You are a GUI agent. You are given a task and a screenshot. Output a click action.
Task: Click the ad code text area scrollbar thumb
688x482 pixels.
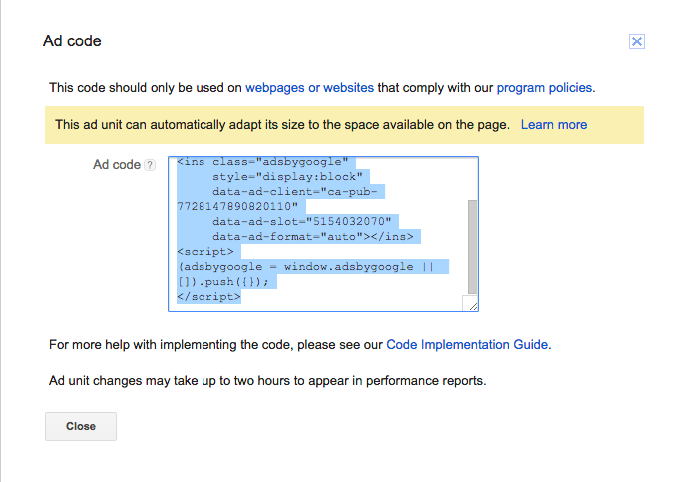tap(472, 246)
